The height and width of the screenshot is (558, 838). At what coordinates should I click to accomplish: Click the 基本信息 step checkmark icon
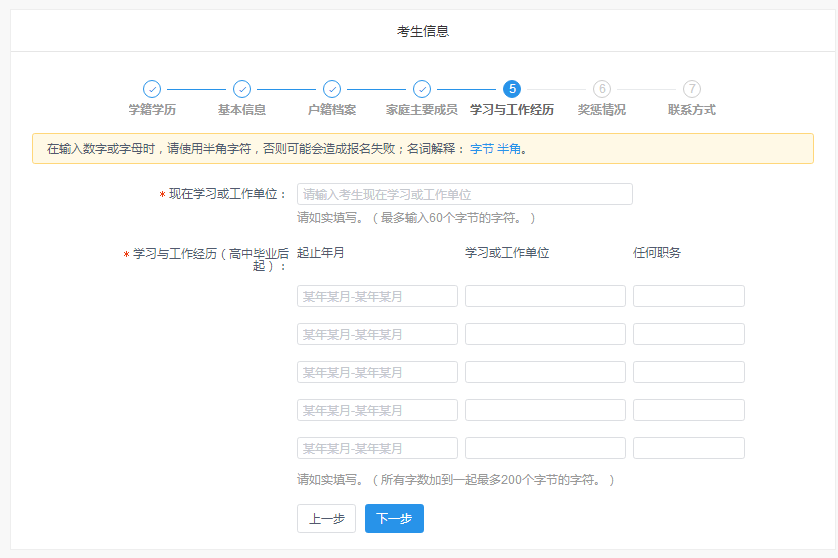pos(242,89)
